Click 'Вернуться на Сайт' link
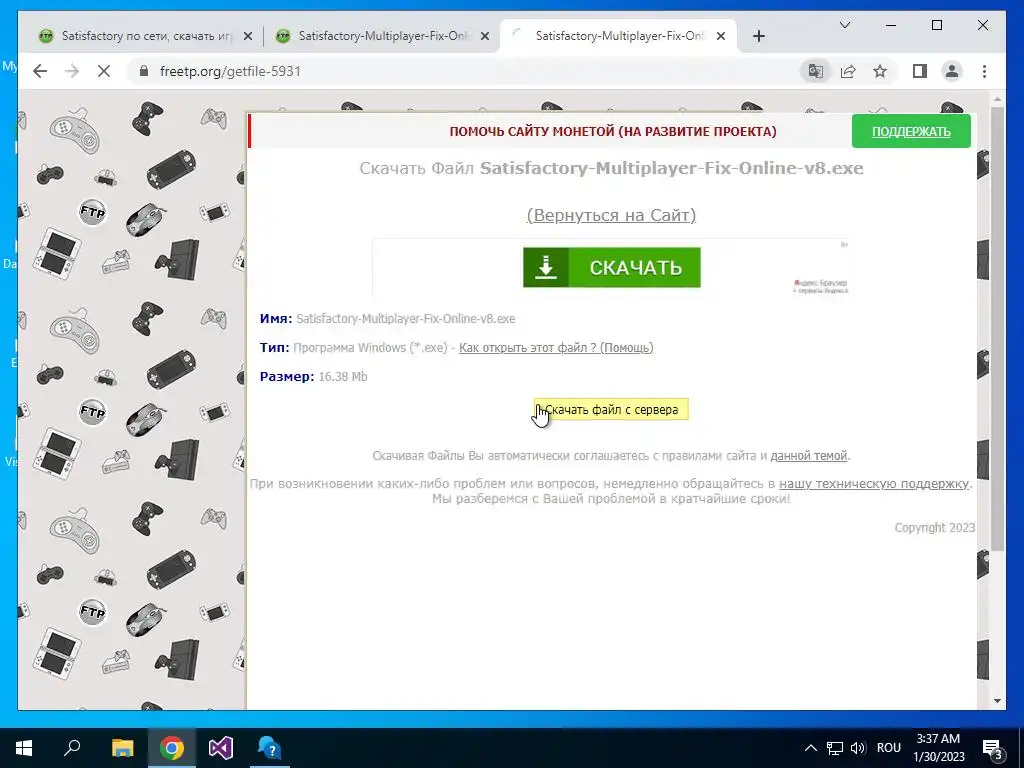1024x768 pixels. click(x=611, y=215)
